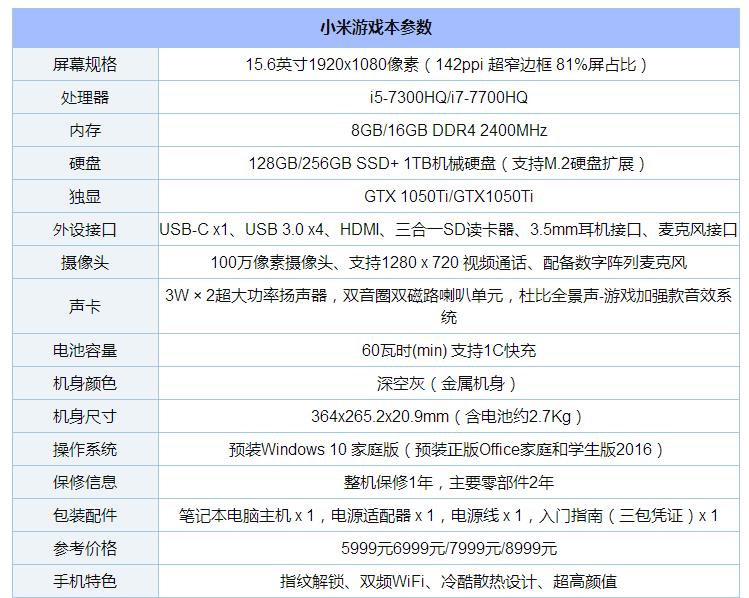
Task: Click the 深空灰（金属机身） value
Action: [449, 383]
